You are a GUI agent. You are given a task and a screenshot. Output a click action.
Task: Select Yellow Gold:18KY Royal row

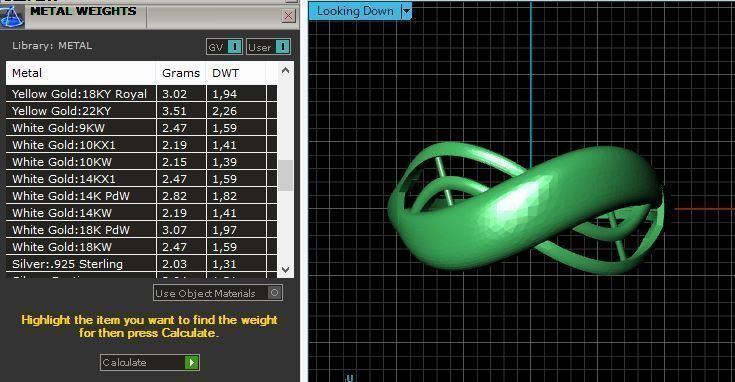[x=142, y=94]
